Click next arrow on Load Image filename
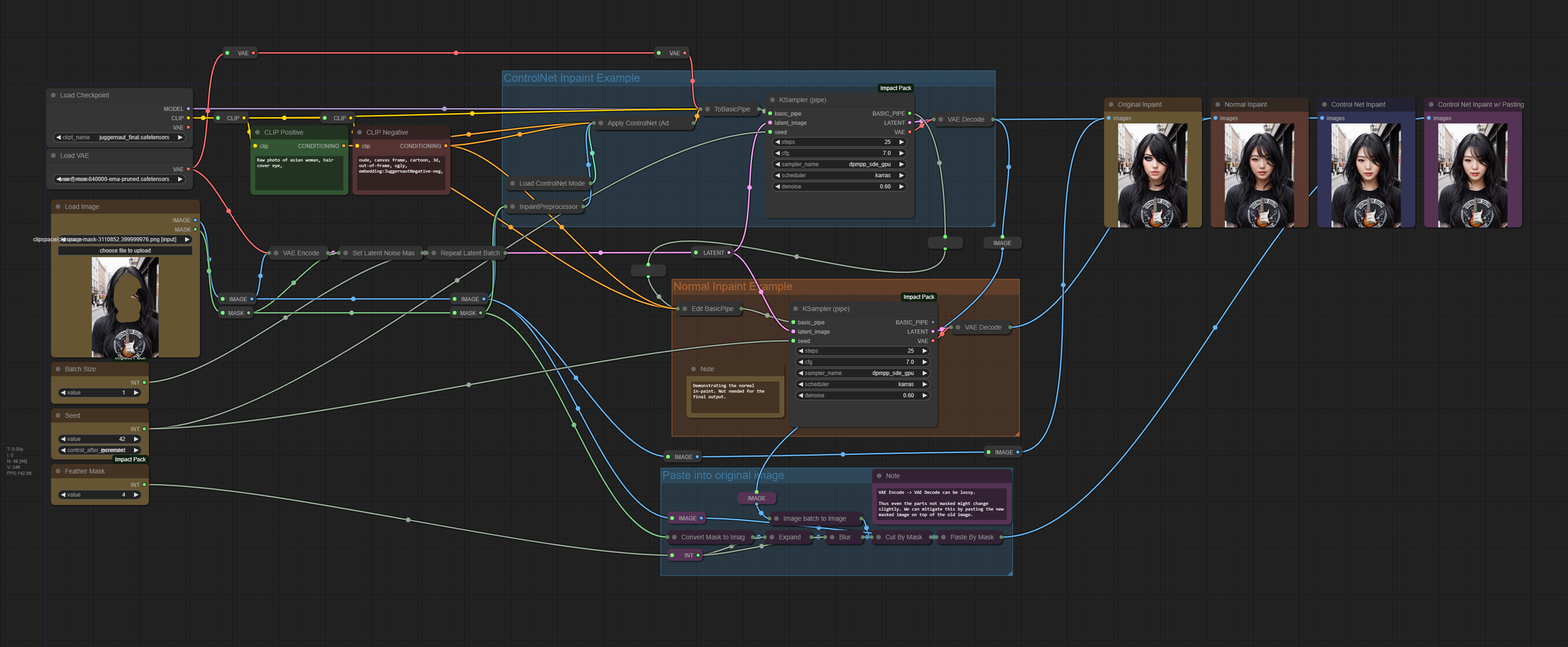The width and height of the screenshot is (1568, 647). [x=187, y=240]
